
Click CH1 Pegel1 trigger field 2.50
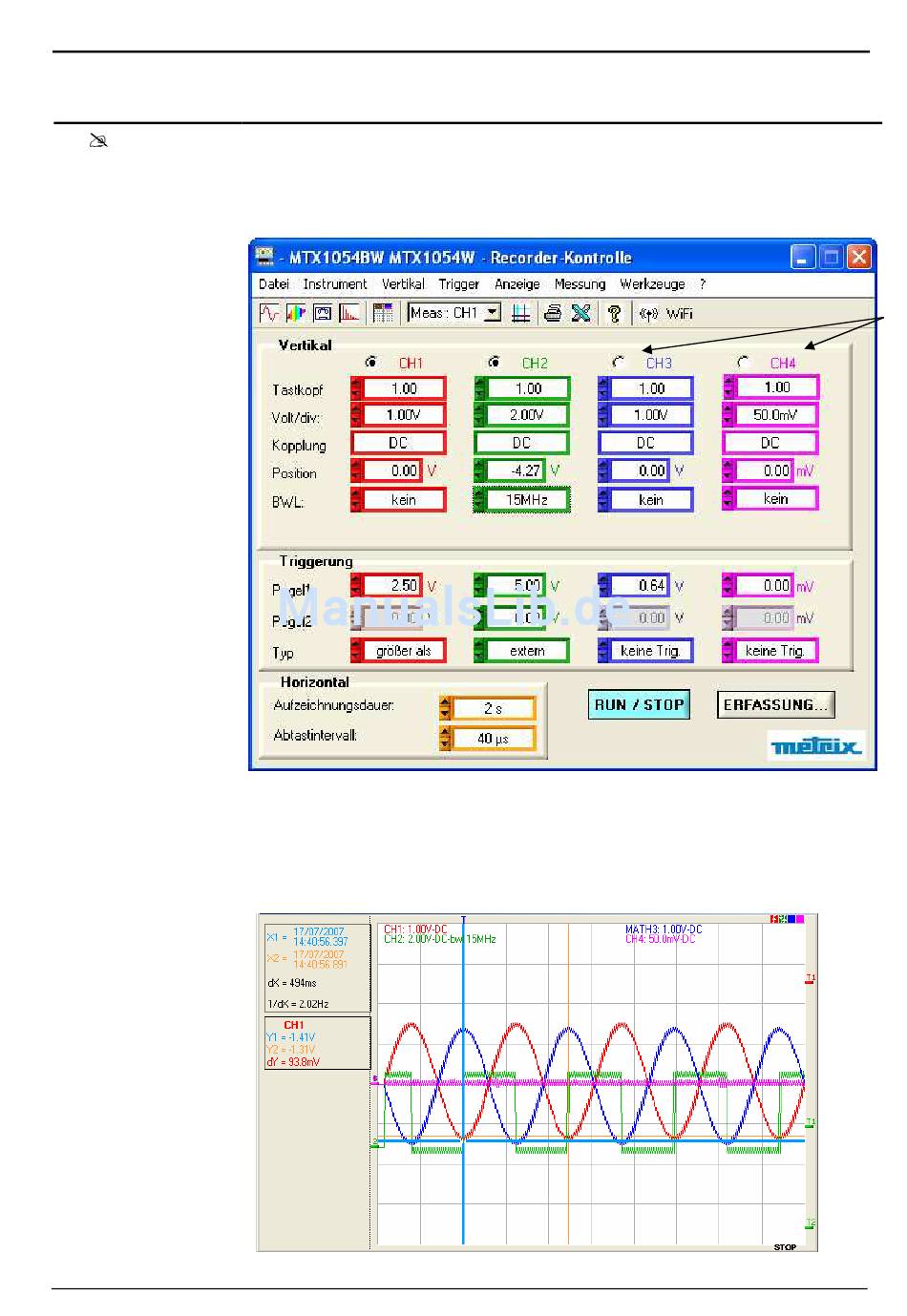point(392,586)
